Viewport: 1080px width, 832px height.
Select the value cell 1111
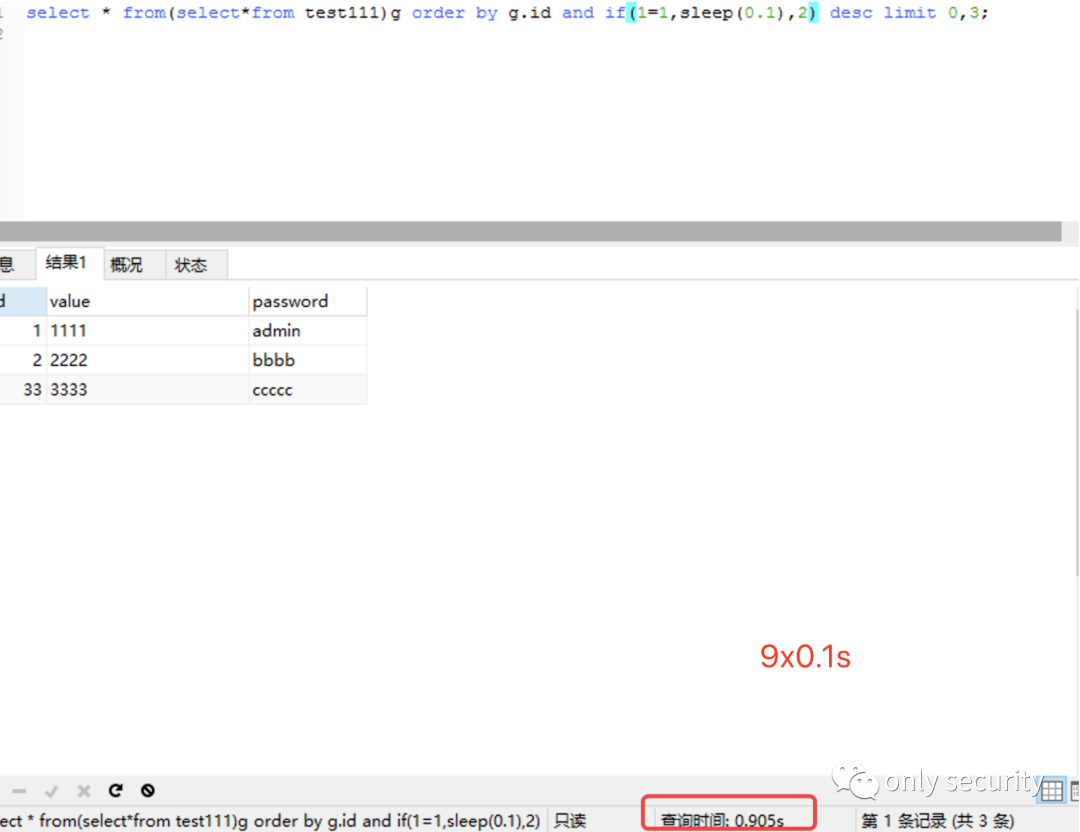147,331
